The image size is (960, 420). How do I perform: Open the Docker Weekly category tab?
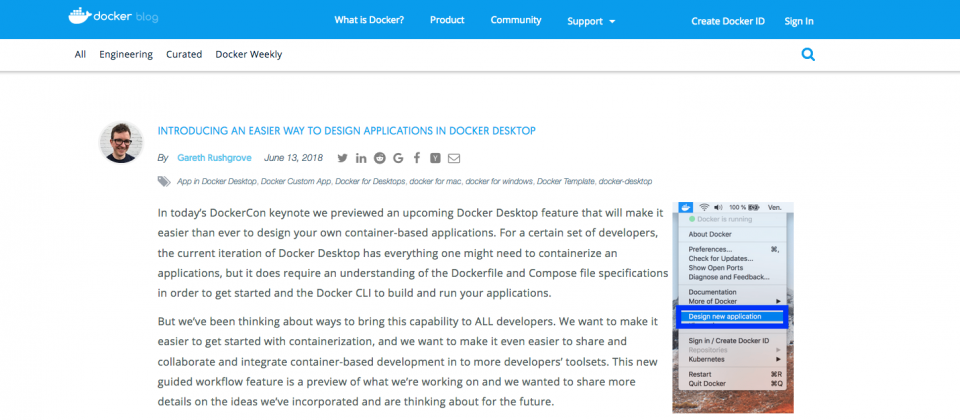pyautogui.click(x=249, y=54)
